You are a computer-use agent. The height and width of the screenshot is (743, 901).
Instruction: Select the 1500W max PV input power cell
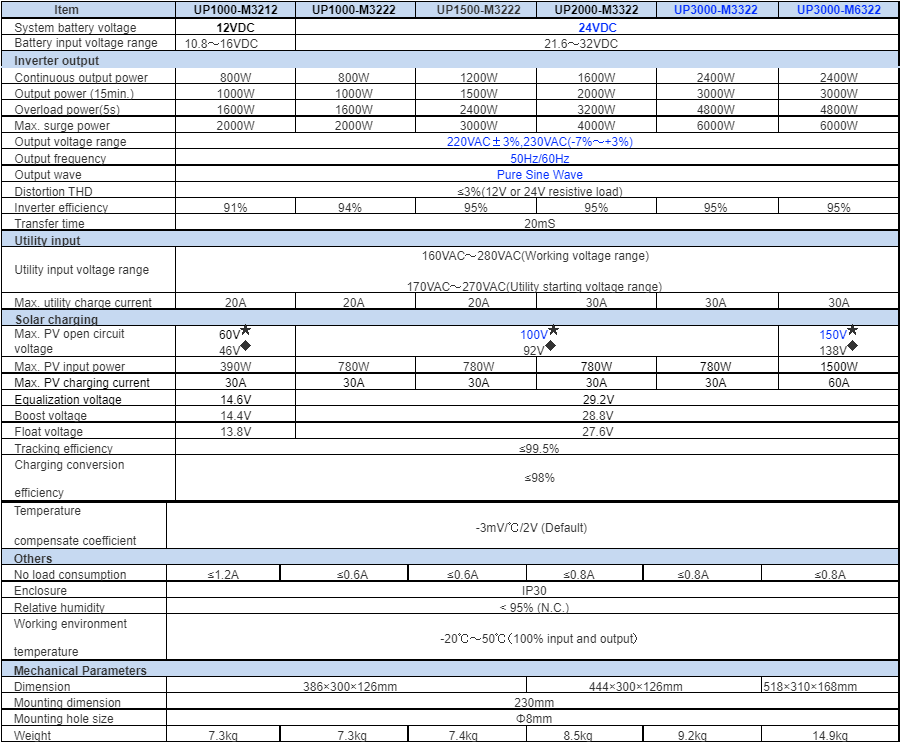[x=838, y=367]
